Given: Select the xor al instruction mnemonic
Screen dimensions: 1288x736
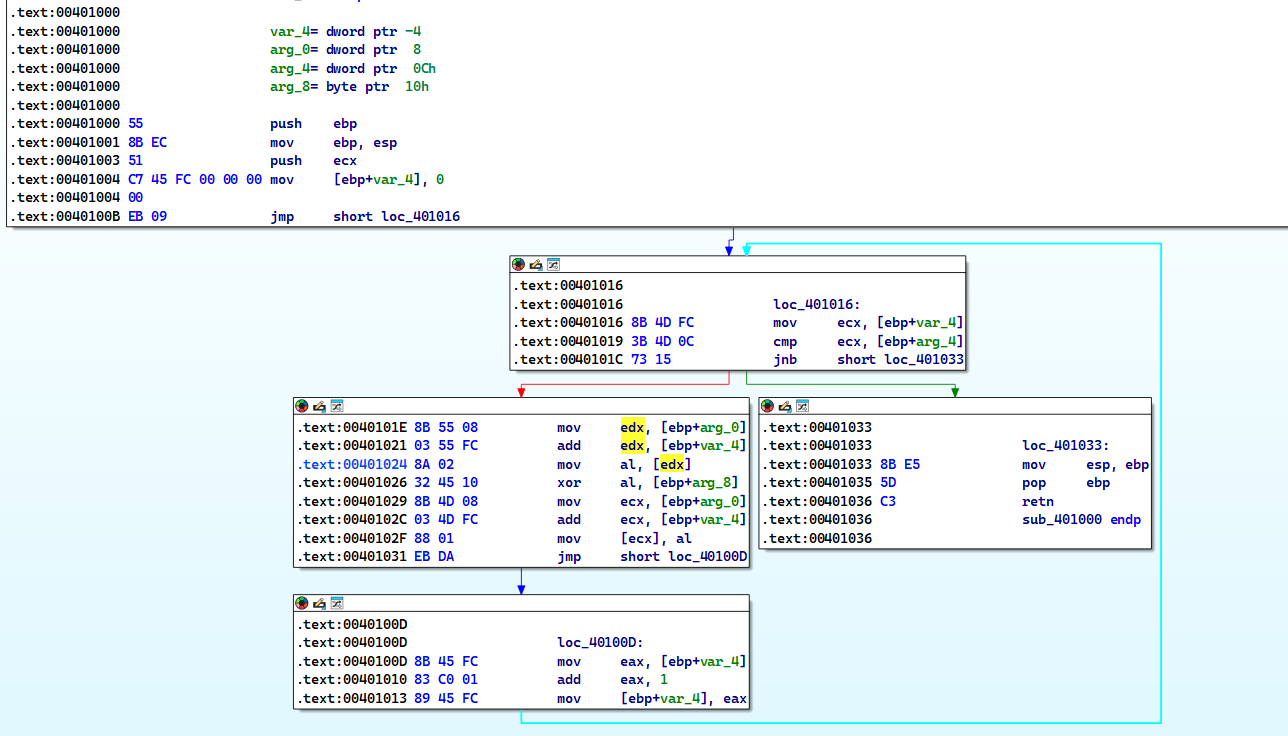Looking at the screenshot, I should 568,483.
